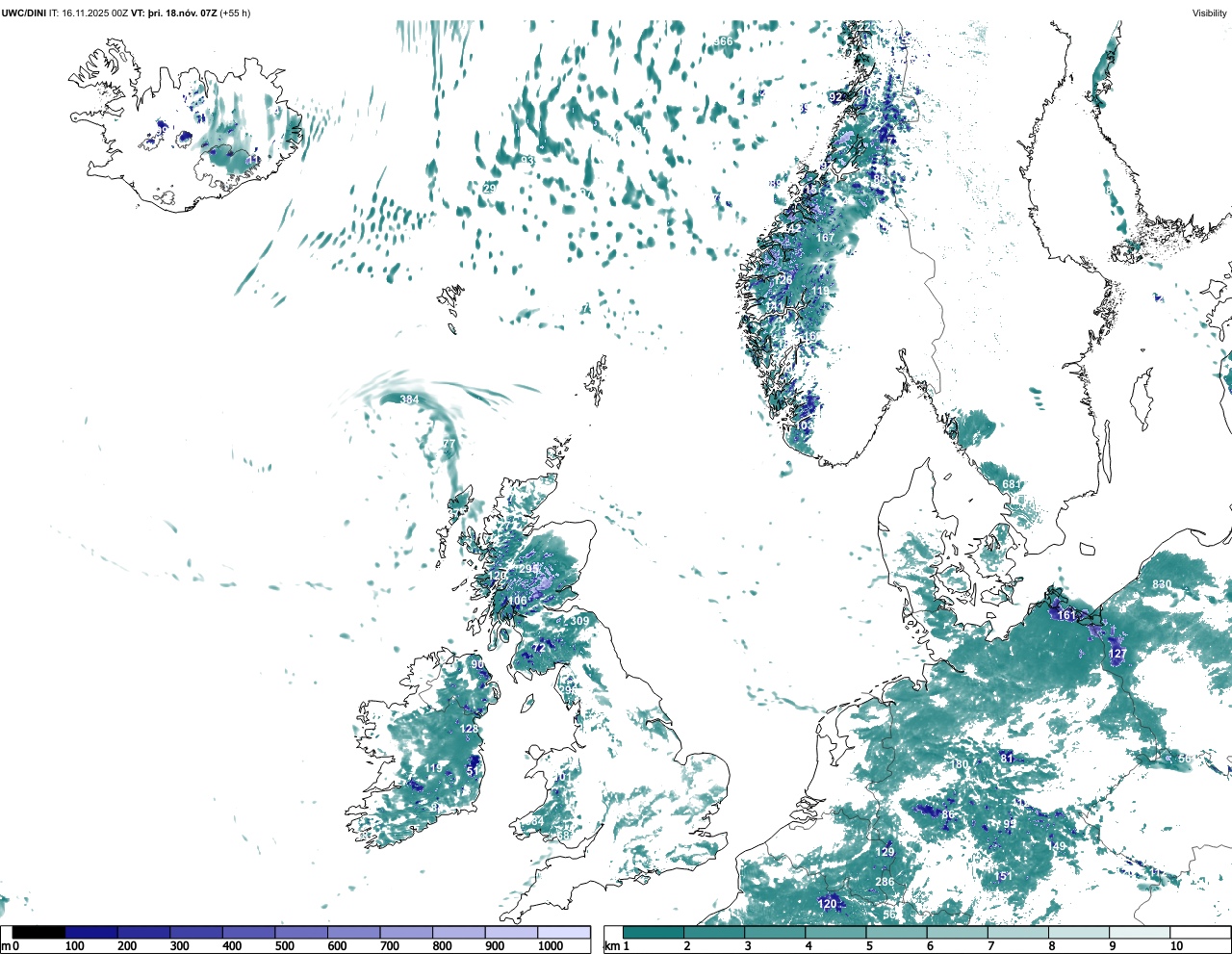Select the 500–600 m purple legend swatch
This screenshot has width=1232, height=954.
coord(301,932)
